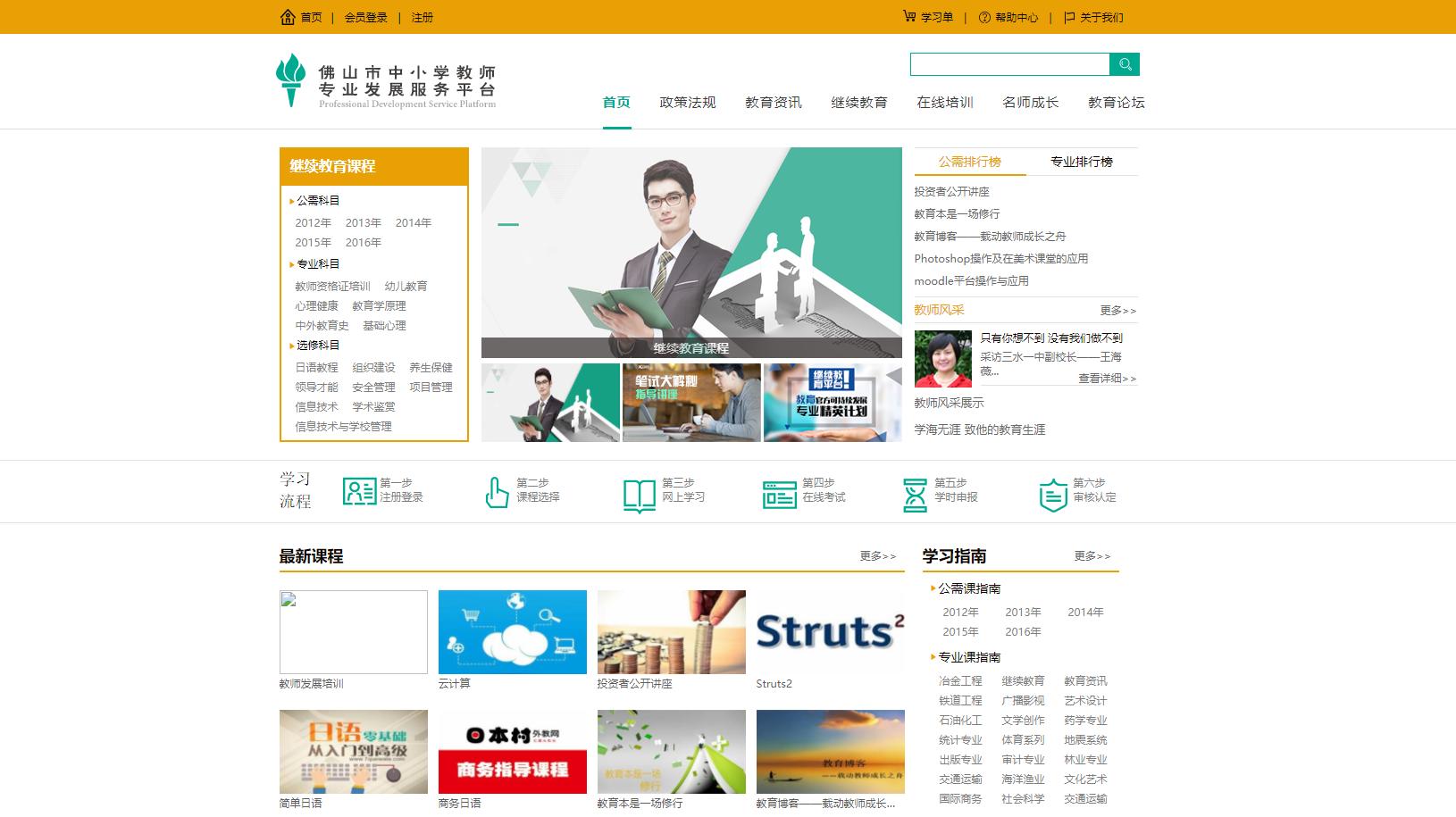
Task: Open moodle平台操作与应用 ranking entry
Action: coord(971,281)
